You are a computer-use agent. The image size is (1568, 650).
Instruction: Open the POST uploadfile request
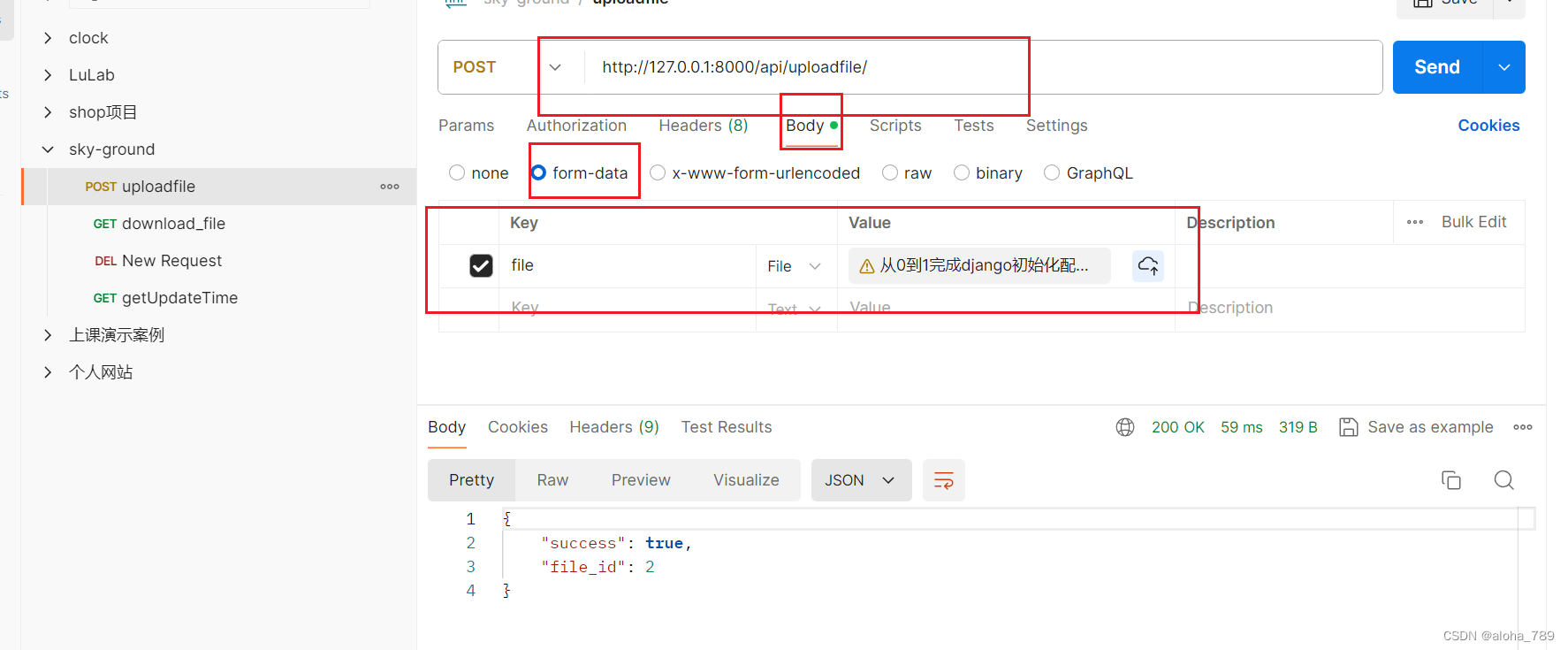click(x=219, y=187)
